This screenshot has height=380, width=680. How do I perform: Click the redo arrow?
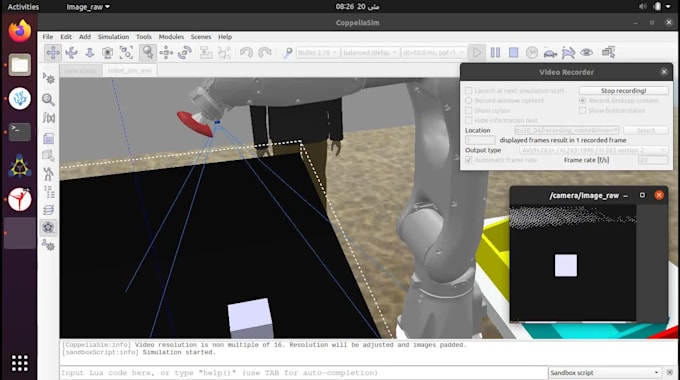265,52
